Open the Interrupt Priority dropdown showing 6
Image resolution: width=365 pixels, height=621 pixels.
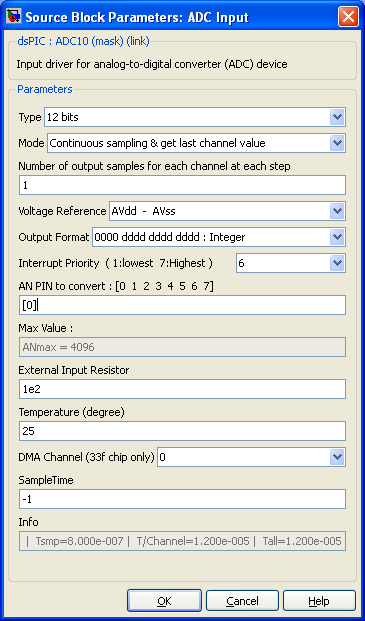click(291, 263)
